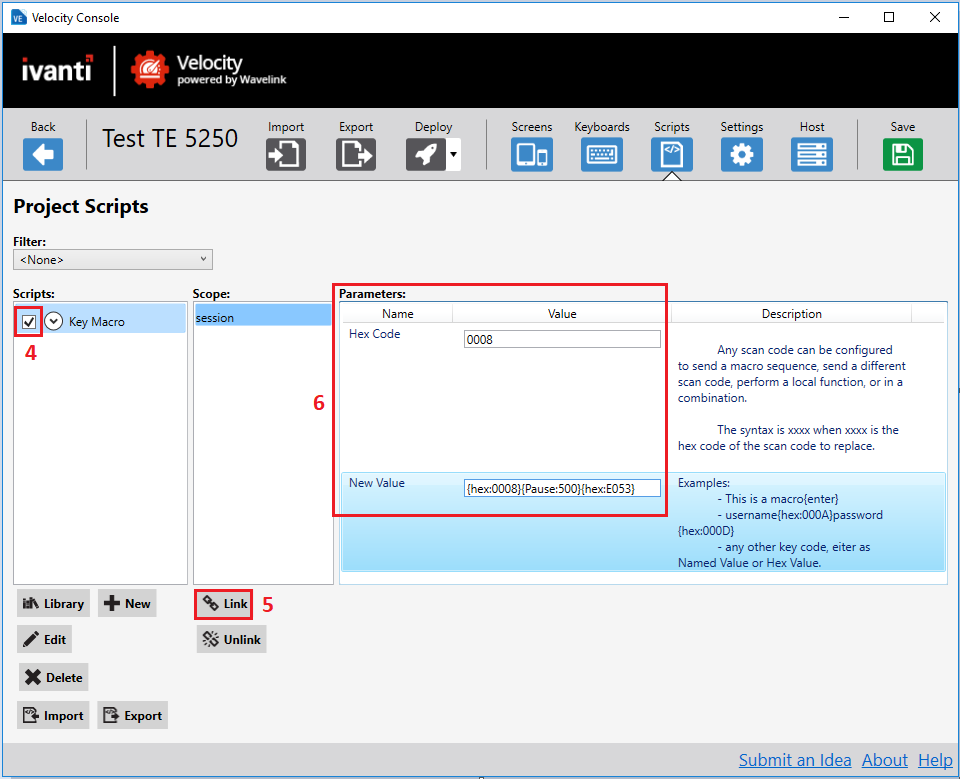The width and height of the screenshot is (960, 779).
Task: Save the project using the Save icon
Action: (x=902, y=153)
